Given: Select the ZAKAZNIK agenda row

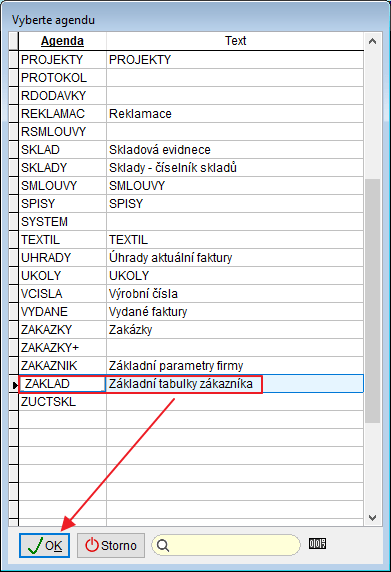Looking at the screenshot, I should 191,366.
